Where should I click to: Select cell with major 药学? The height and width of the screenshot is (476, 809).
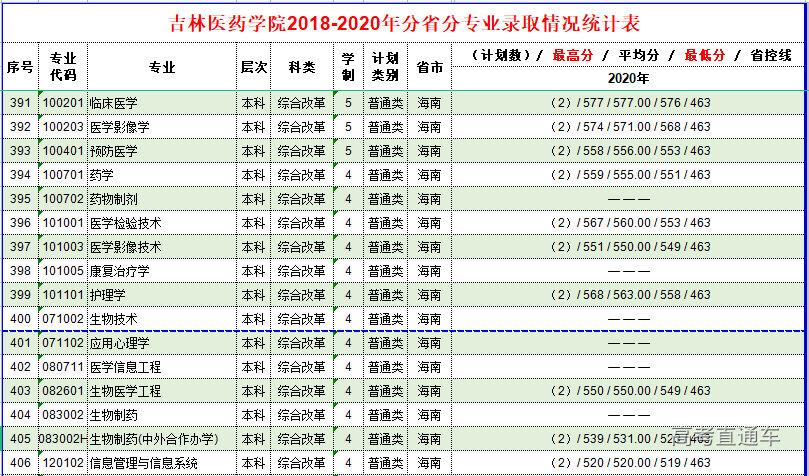pos(162,175)
